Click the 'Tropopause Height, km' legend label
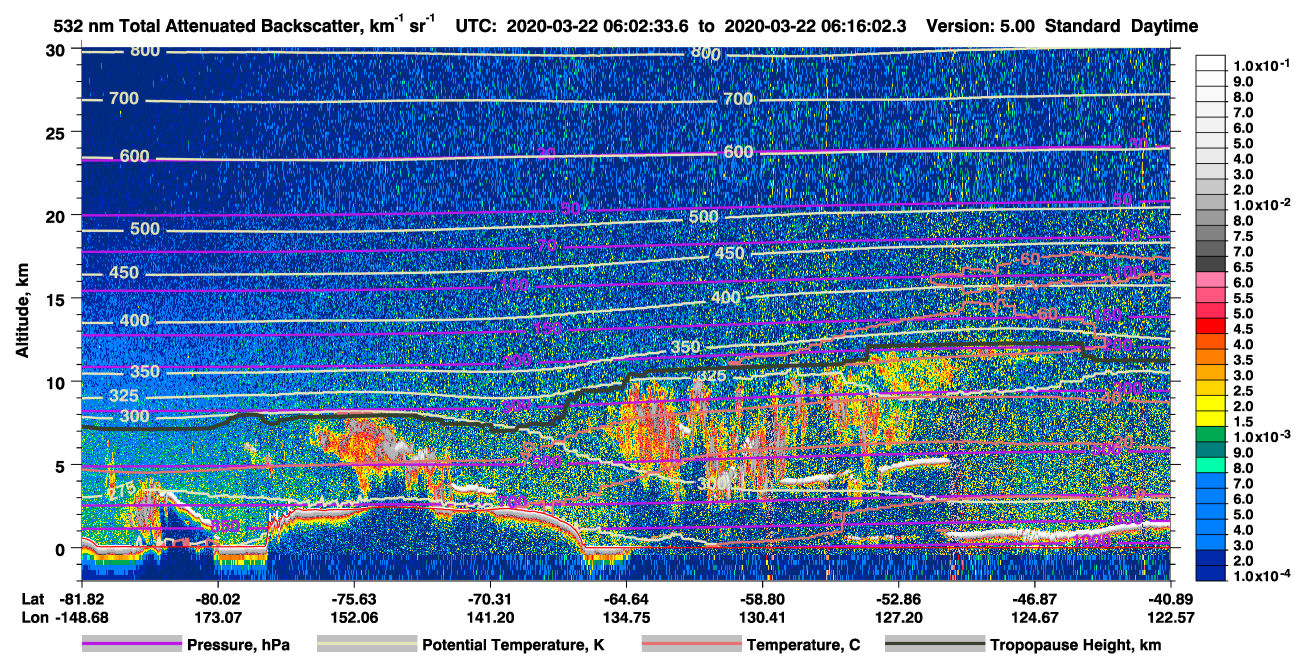 pos(1076,645)
